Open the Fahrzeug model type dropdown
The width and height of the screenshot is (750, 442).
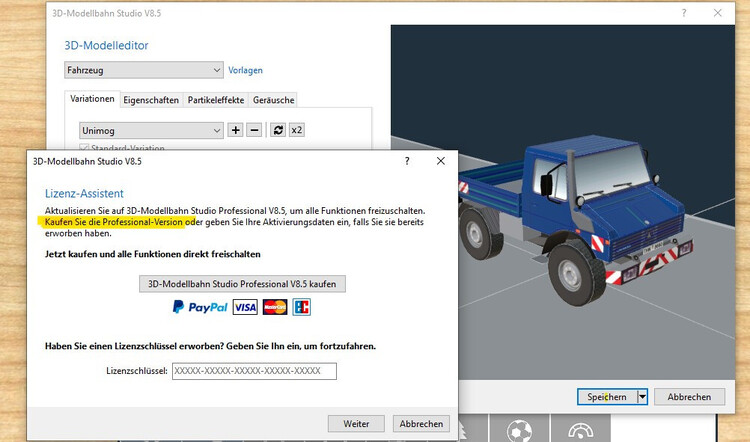[x=144, y=70]
